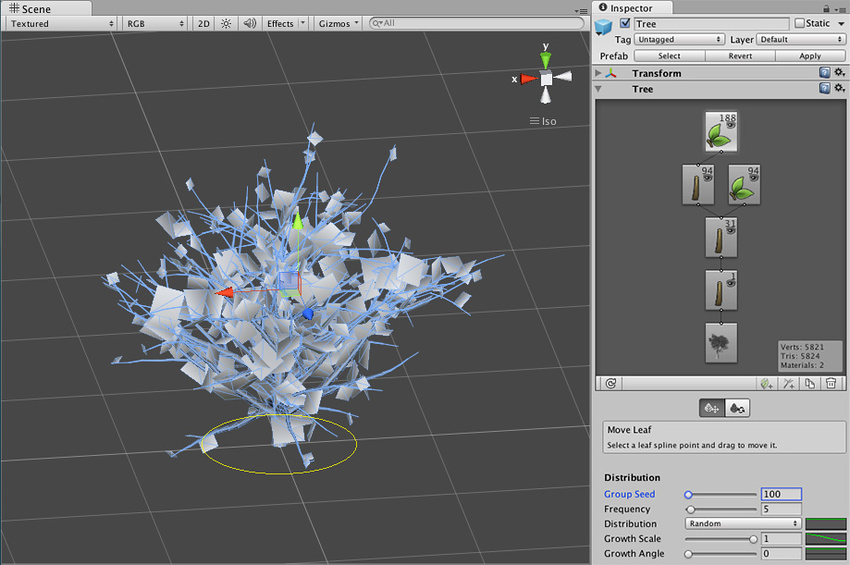The width and height of the screenshot is (850, 565).
Task: Toggle scene audio with the speaker icon
Action: pos(249,23)
